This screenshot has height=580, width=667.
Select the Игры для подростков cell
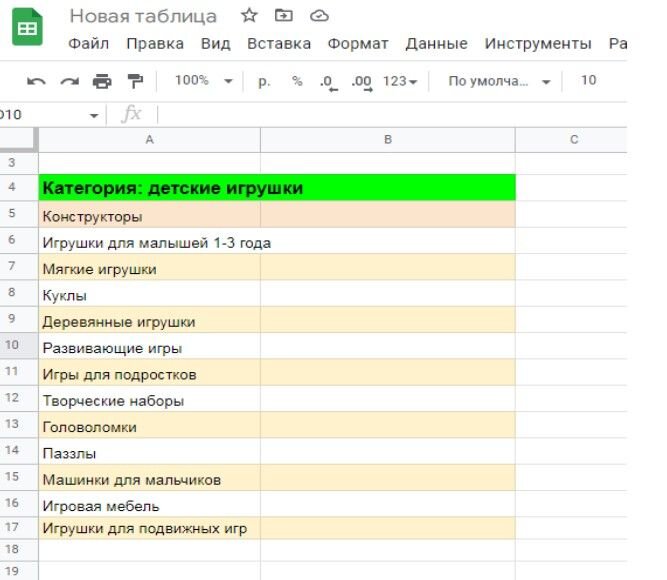pos(149,373)
